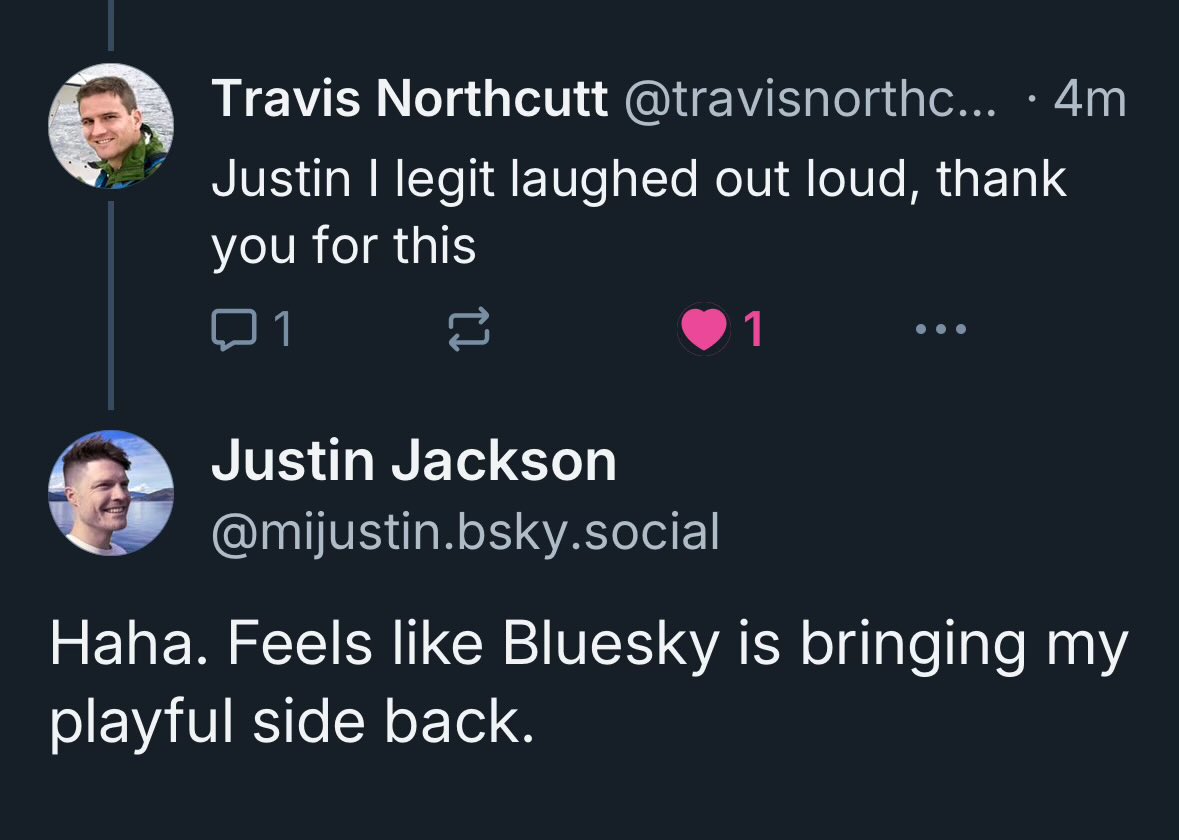Click the "you for this" text line
The image size is (1179, 840).
click(343, 244)
